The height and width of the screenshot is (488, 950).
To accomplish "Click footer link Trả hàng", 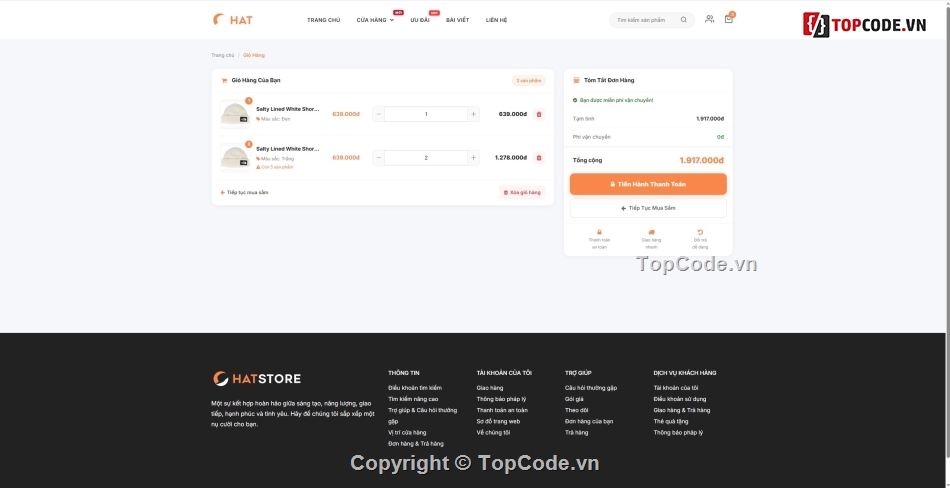I will point(577,432).
